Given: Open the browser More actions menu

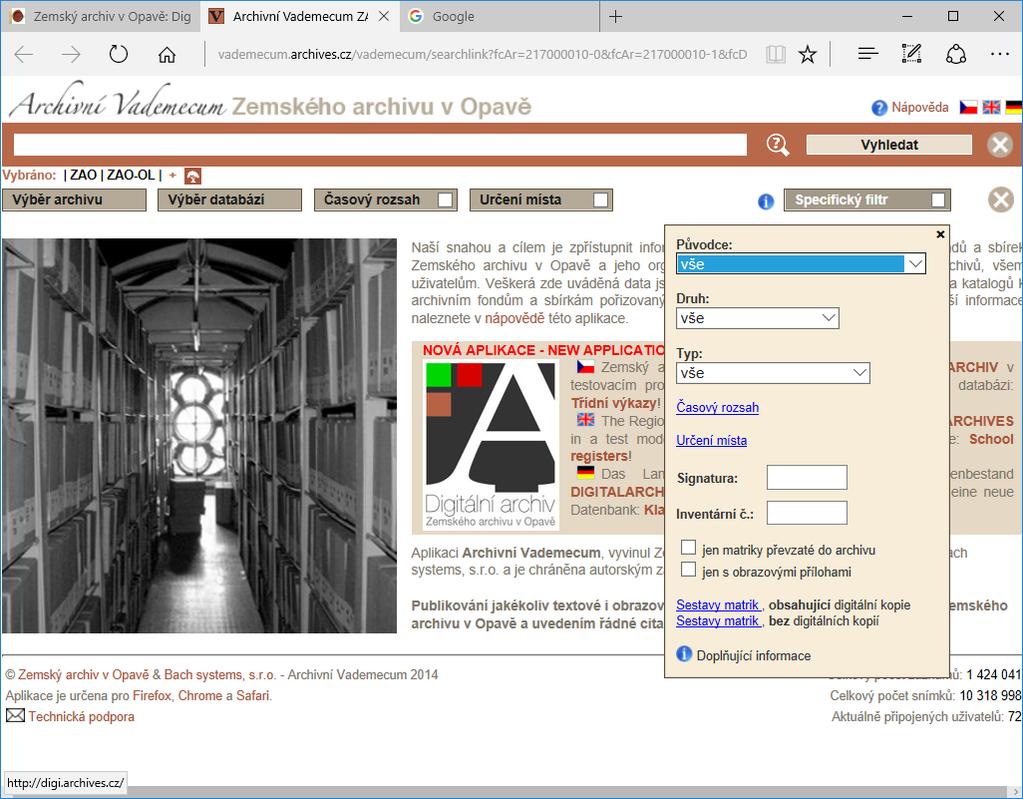Looking at the screenshot, I should tap(1000, 54).
